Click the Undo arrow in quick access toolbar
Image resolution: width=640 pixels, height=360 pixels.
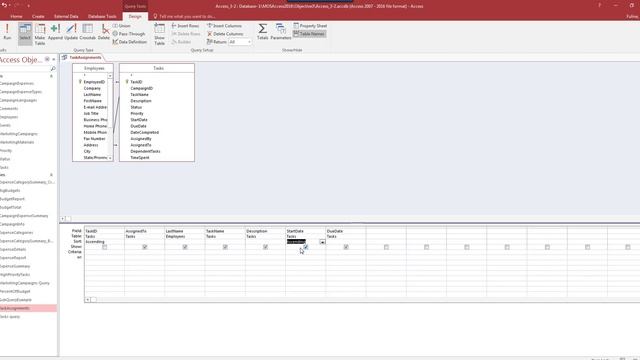(4, 6)
